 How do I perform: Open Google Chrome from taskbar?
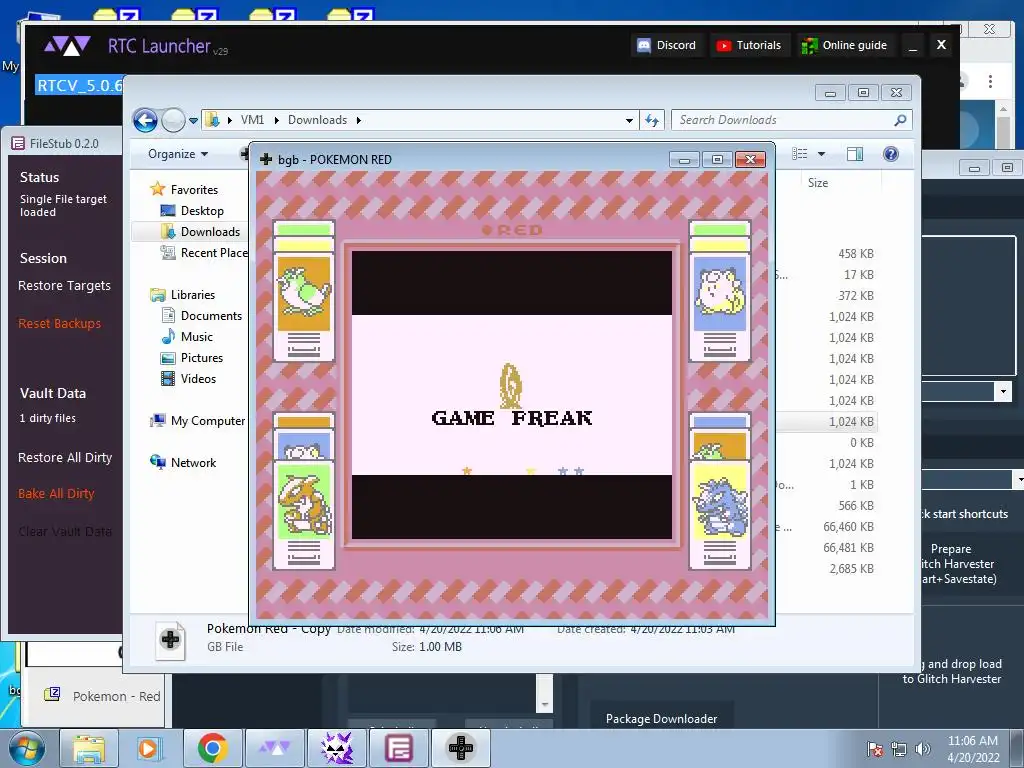coord(212,748)
